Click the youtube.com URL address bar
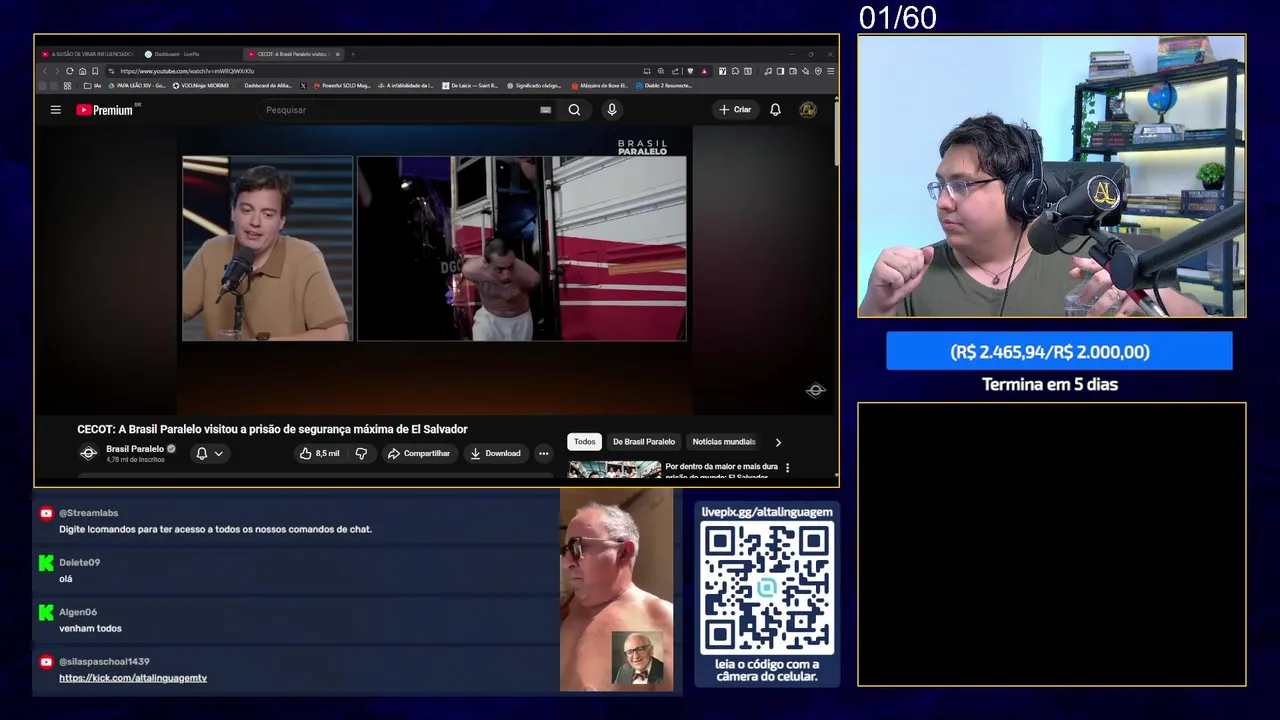Screen dimensions: 1280x720 point(380,71)
